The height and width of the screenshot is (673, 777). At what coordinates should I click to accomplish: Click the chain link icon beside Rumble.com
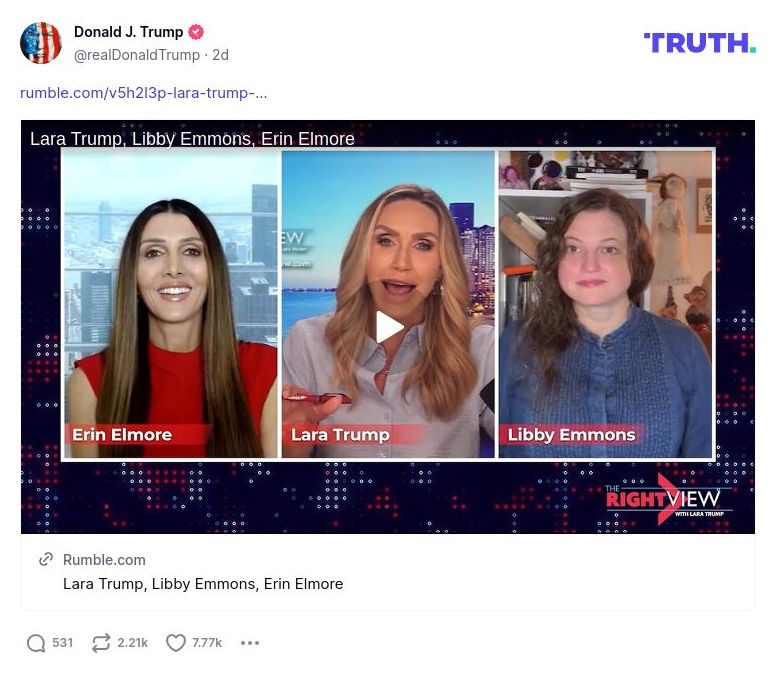coord(46,560)
